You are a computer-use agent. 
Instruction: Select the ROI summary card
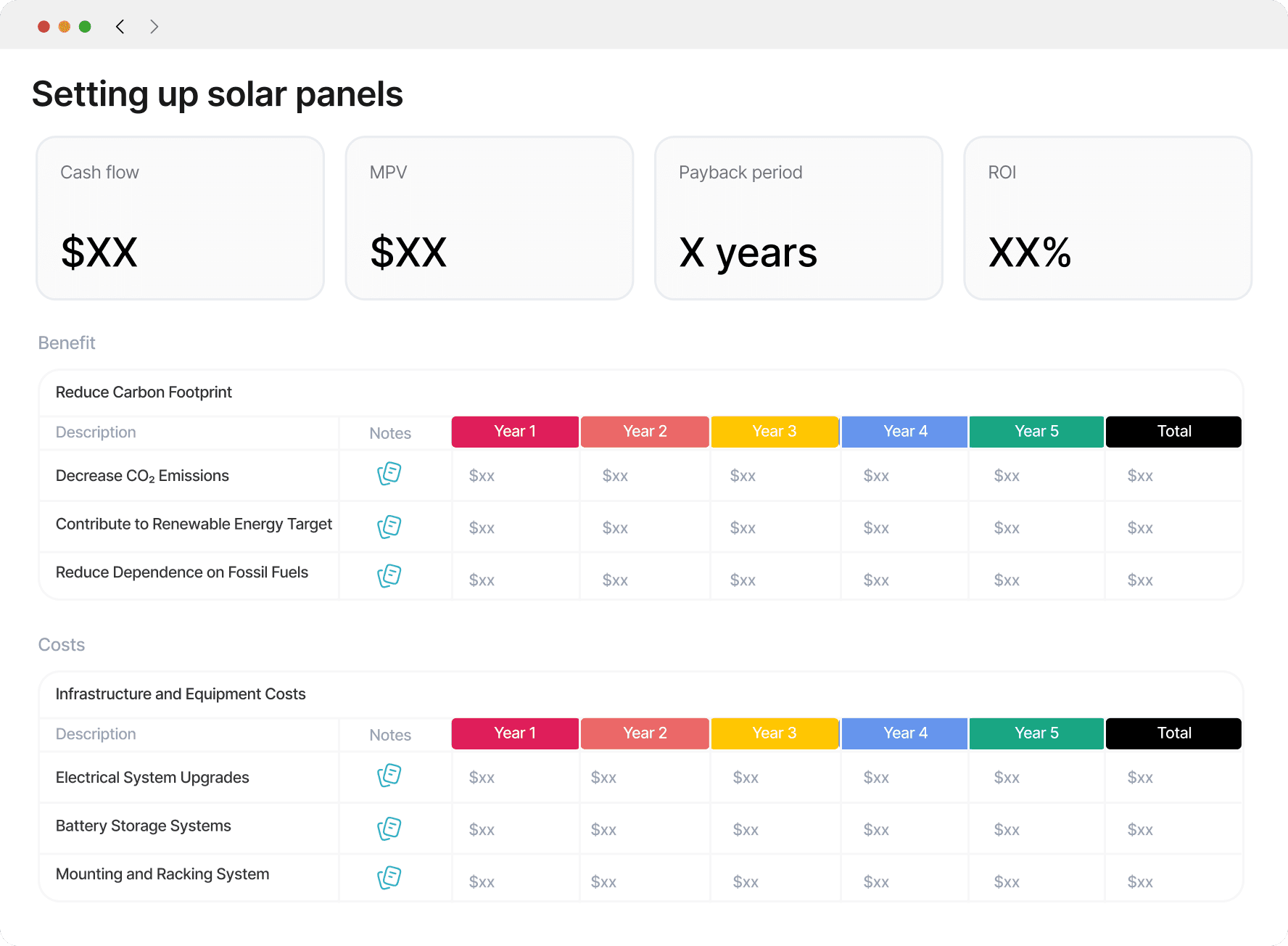[x=1107, y=218]
